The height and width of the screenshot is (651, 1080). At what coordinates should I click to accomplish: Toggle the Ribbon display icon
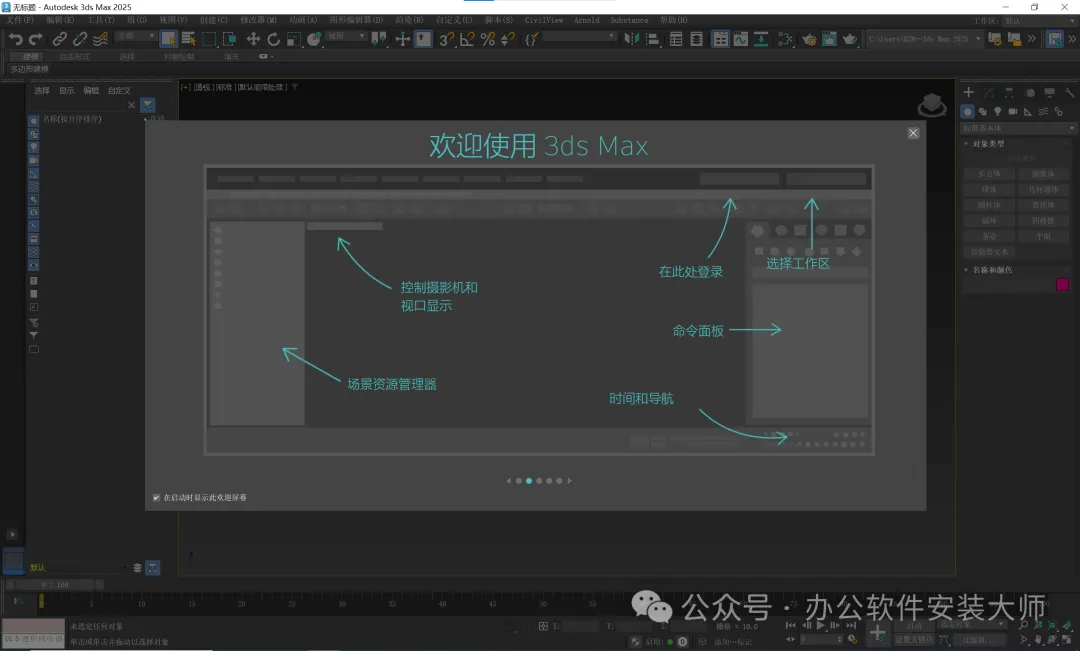(720, 39)
